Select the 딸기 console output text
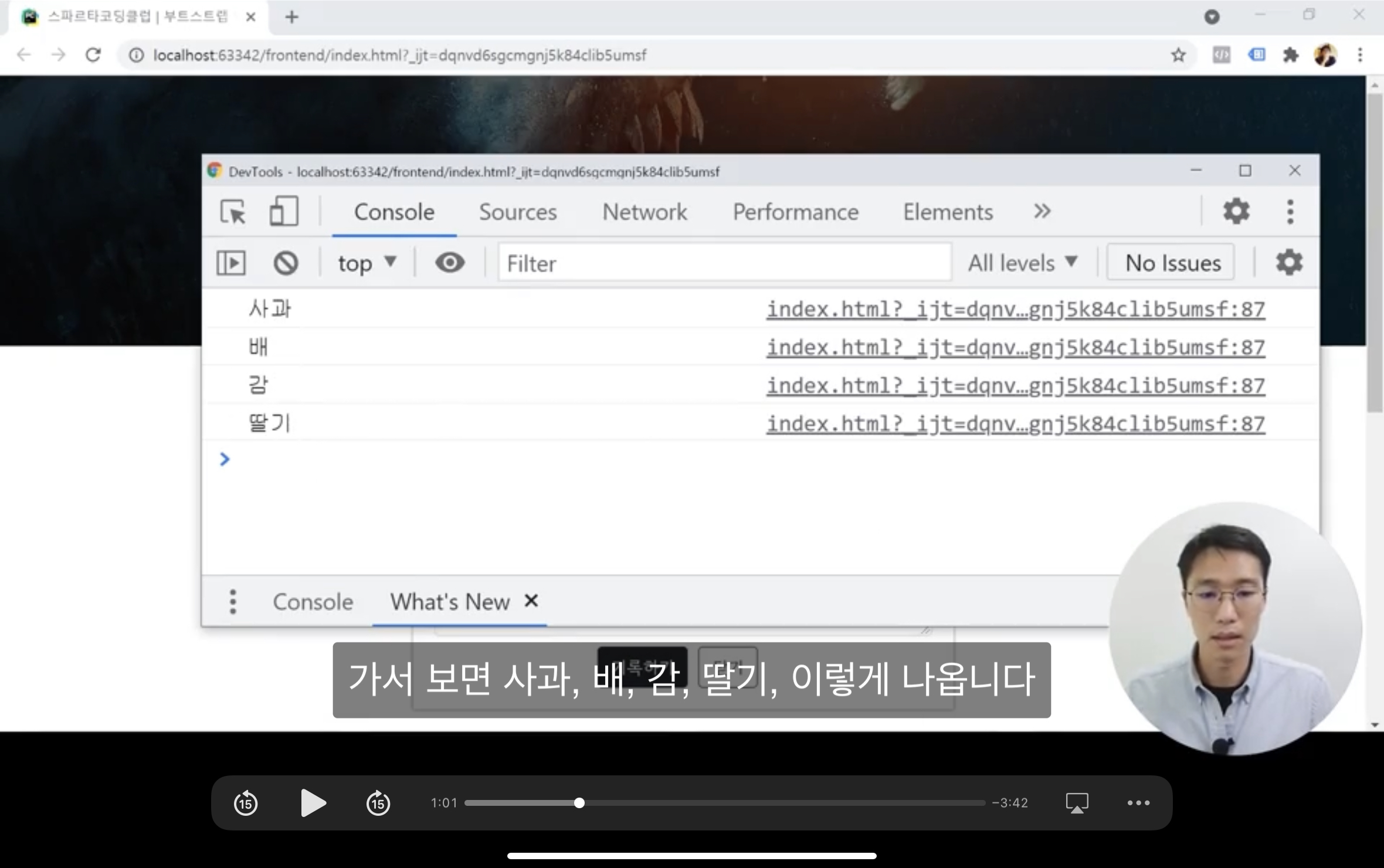The height and width of the screenshot is (868, 1384). 270,423
